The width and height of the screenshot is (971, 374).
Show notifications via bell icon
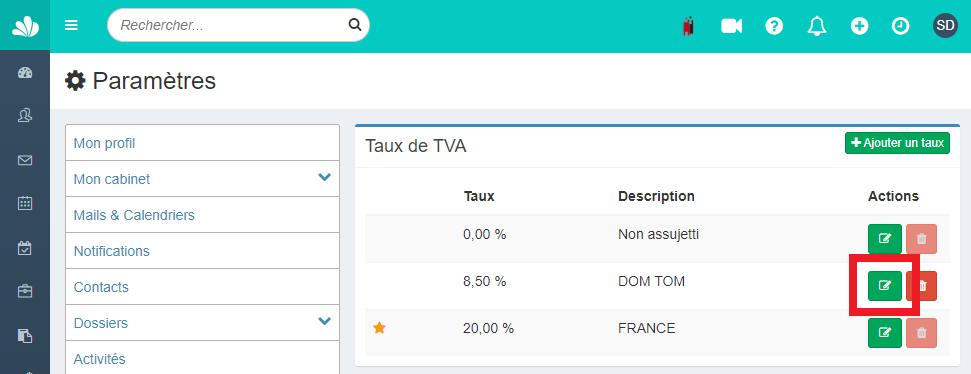[x=817, y=26]
